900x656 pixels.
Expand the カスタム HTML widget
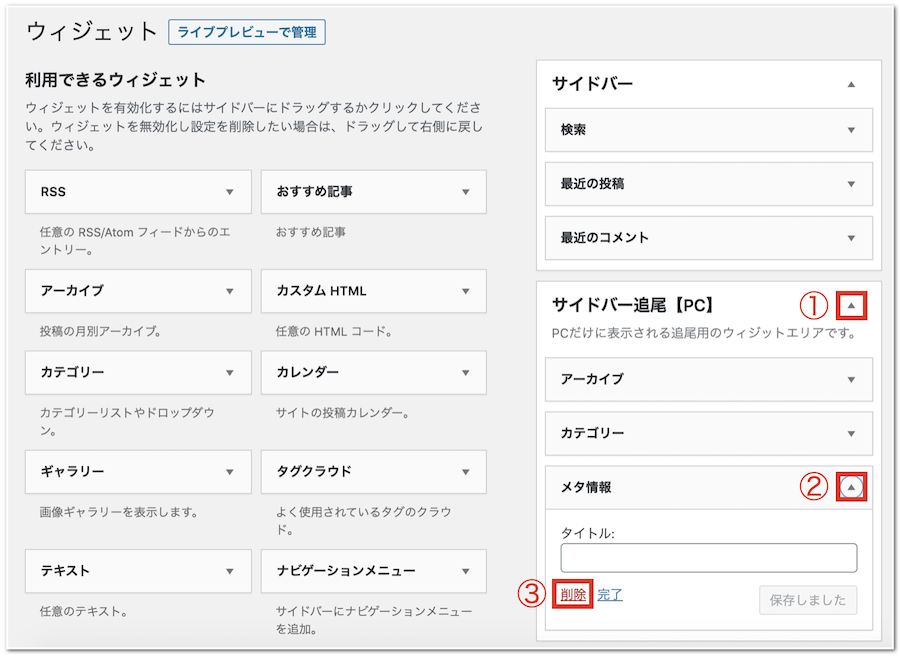pyautogui.click(x=465, y=291)
